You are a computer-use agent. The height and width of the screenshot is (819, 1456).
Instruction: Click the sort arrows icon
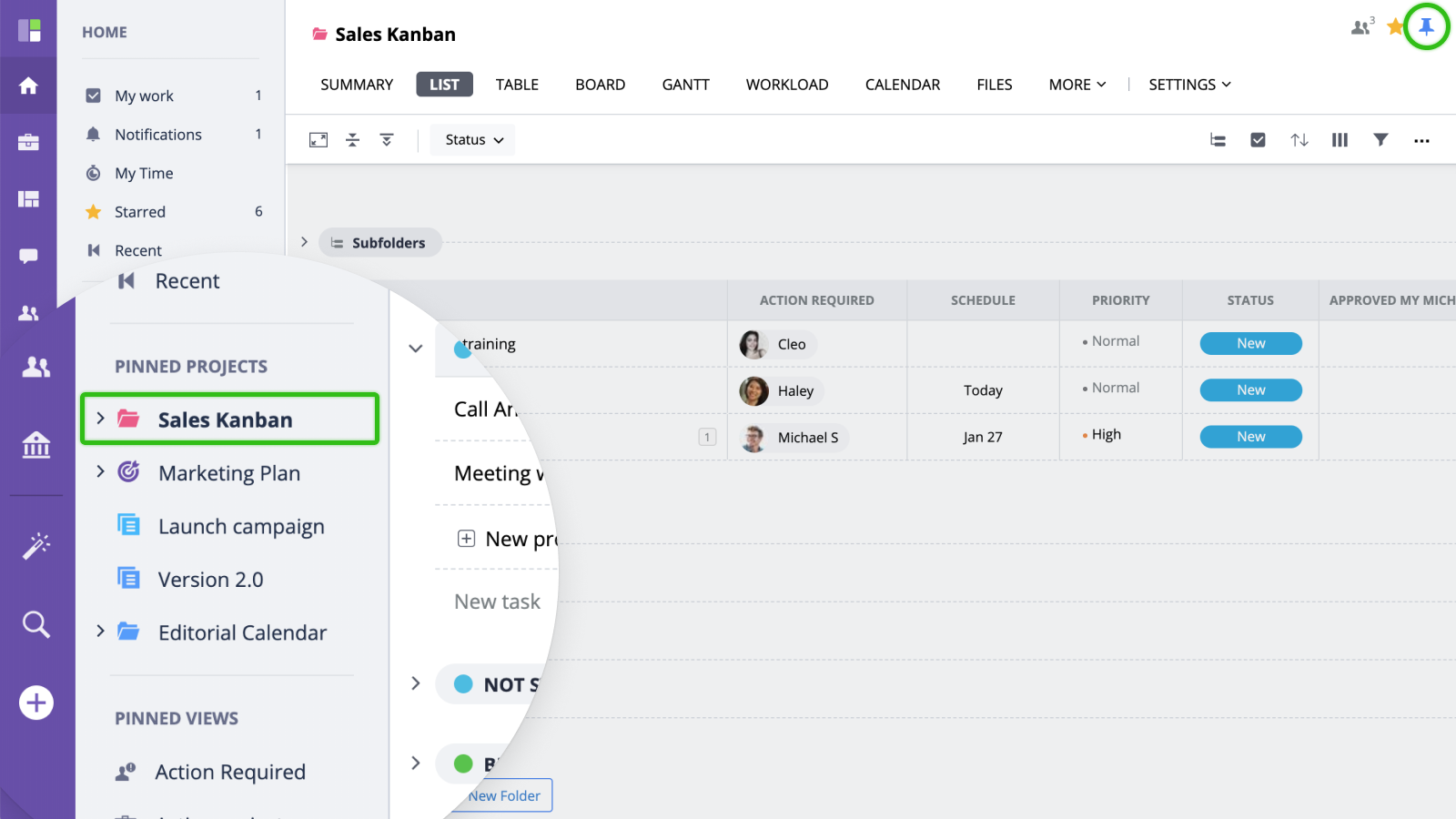(1299, 140)
